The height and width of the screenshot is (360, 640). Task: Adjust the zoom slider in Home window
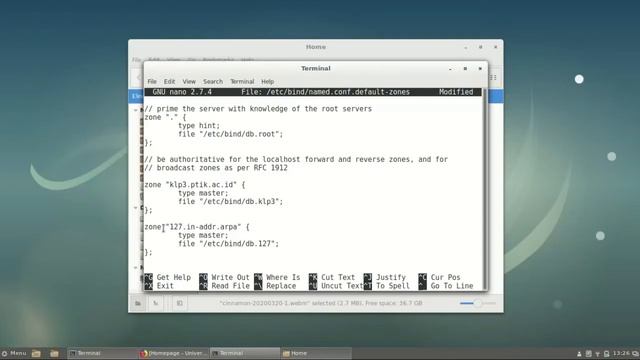(x=478, y=303)
